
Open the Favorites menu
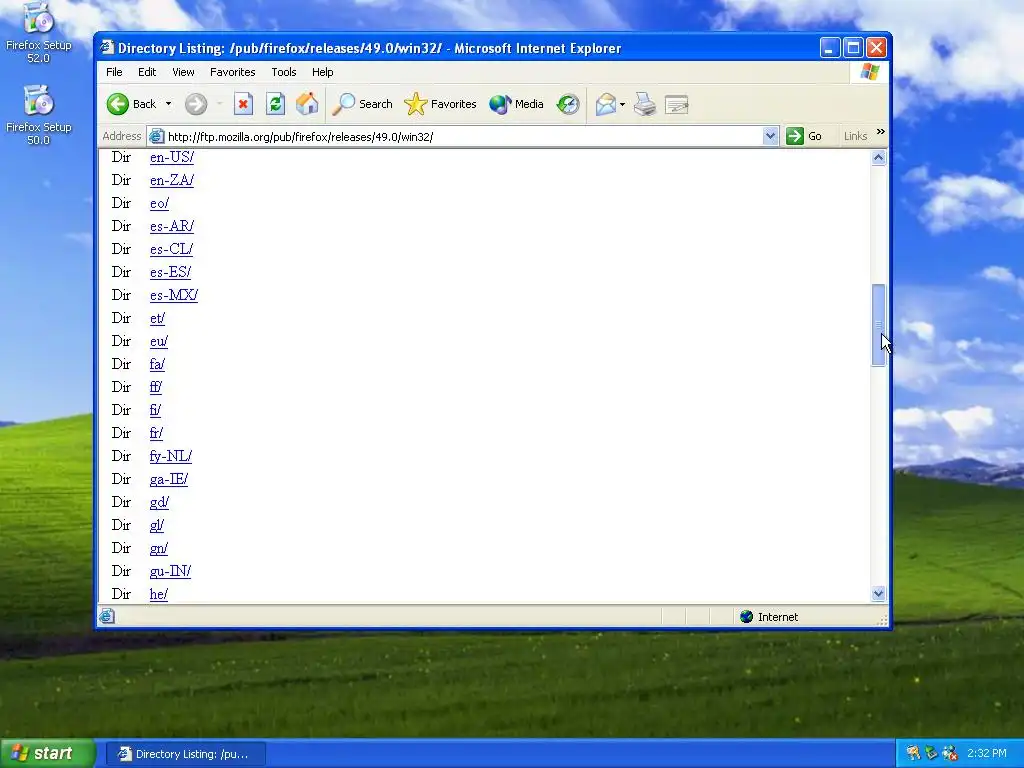point(232,72)
